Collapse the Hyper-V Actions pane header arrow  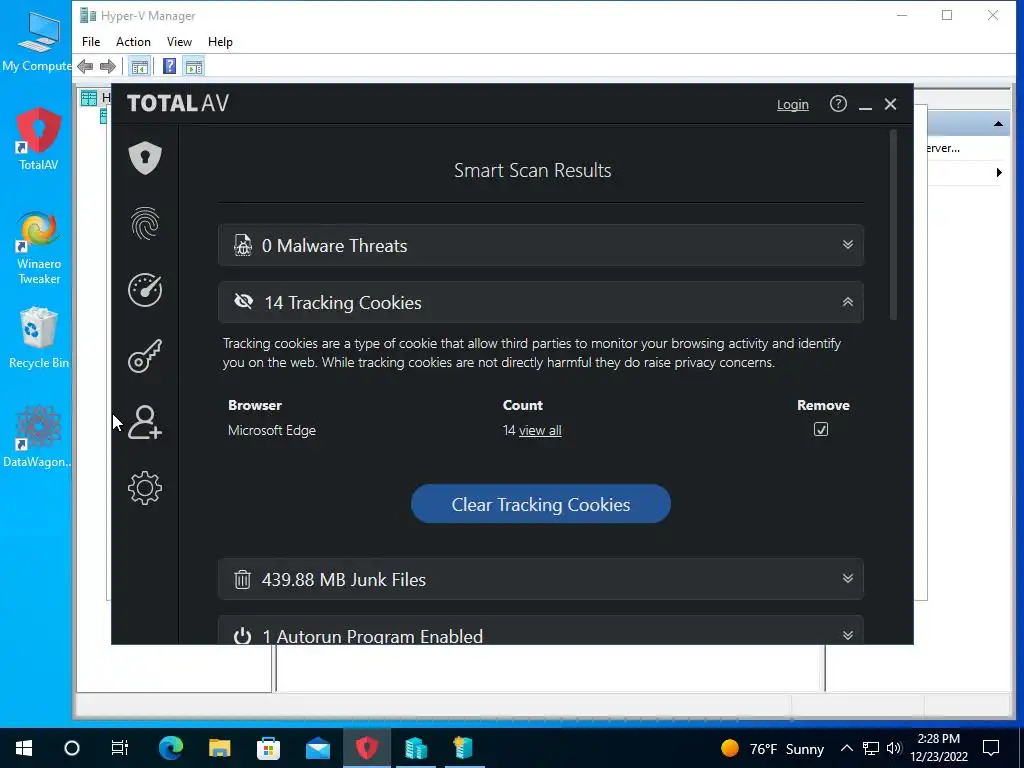click(998, 123)
